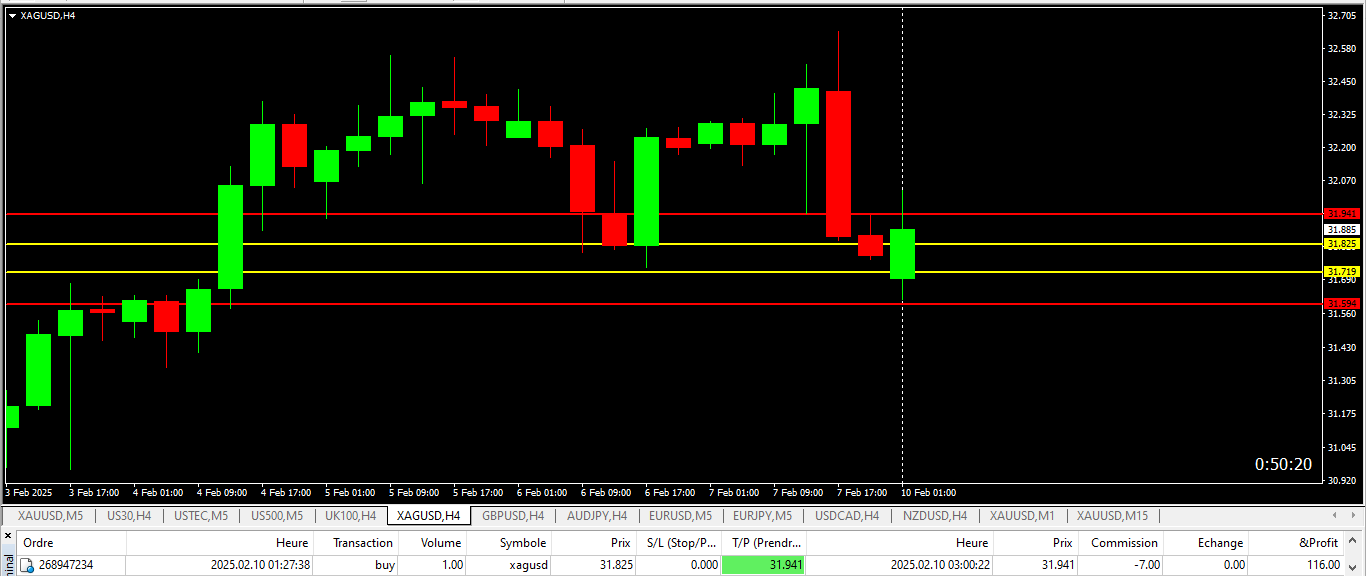The image size is (1366, 576).
Task: Select the GBPUSD,H4 chart tab
Action: coord(512,516)
